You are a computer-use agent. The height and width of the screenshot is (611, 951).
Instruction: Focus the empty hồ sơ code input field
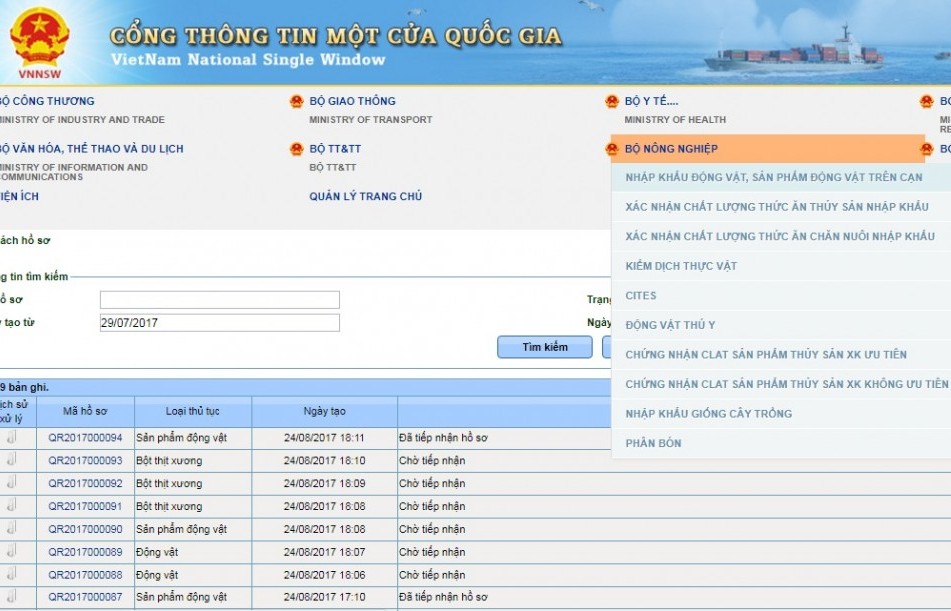click(220, 300)
